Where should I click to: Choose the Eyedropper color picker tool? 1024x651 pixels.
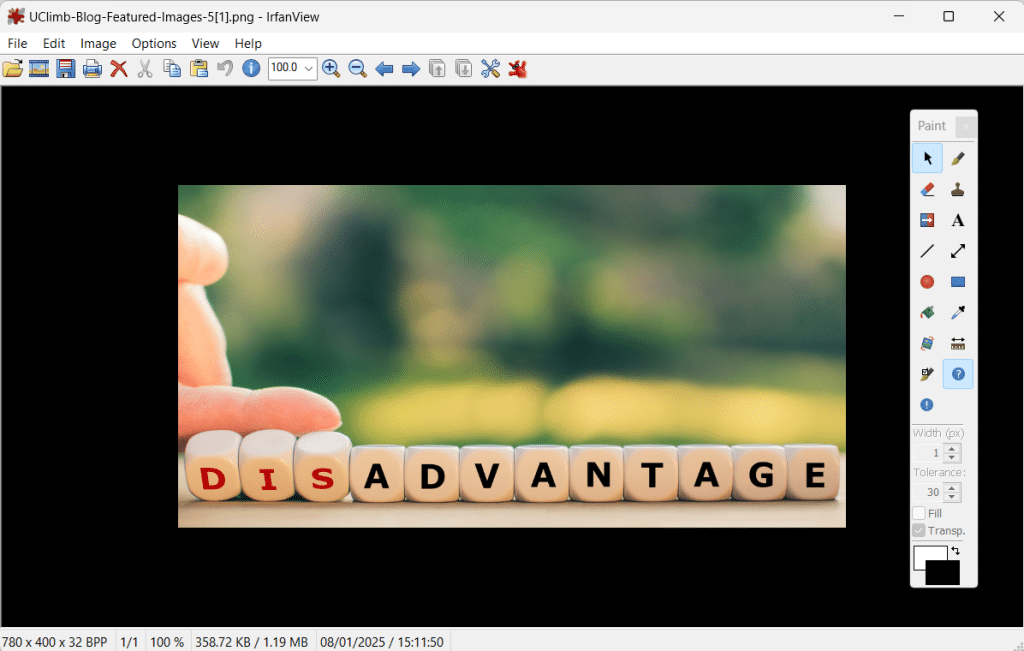coord(957,312)
